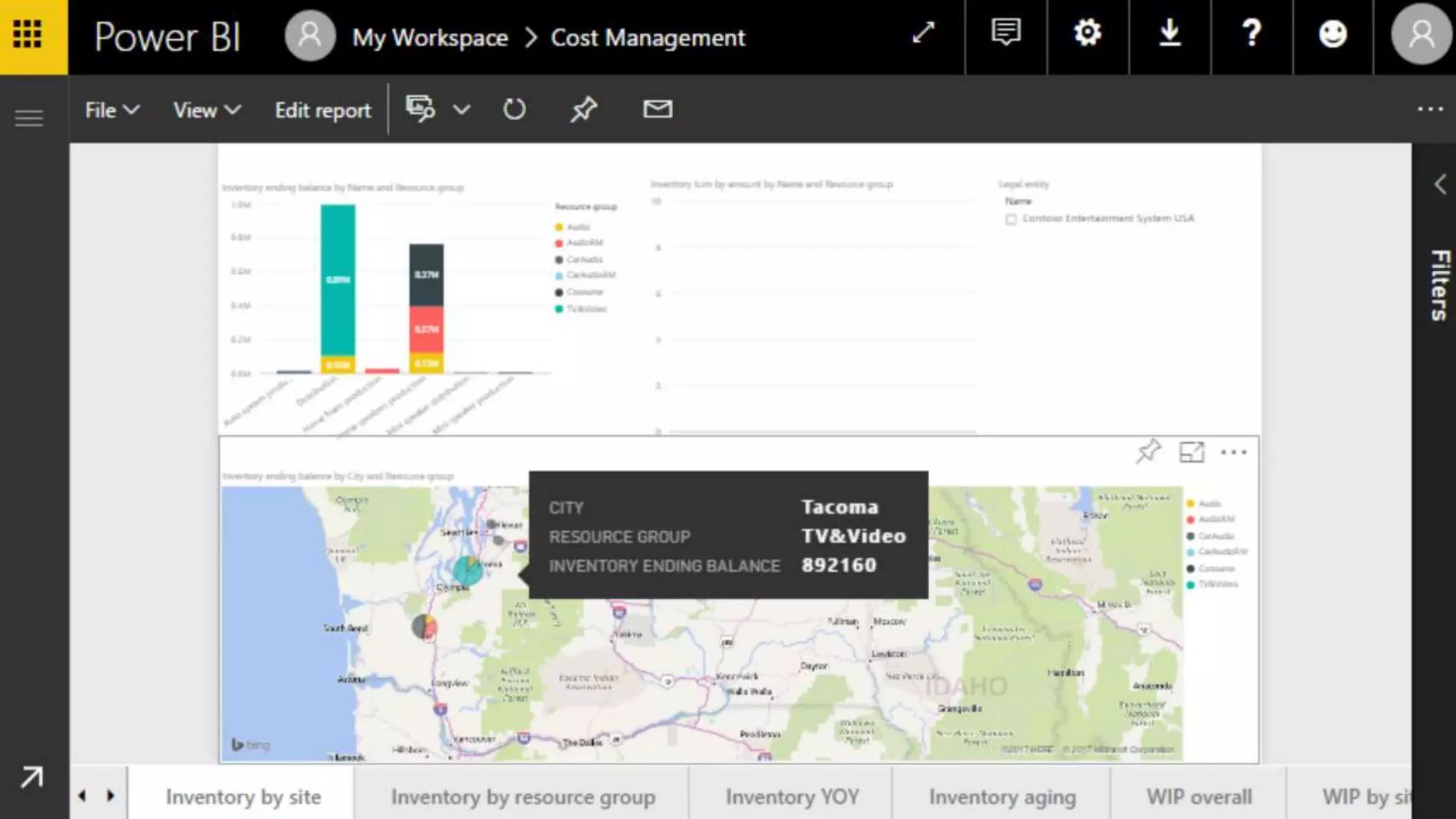This screenshot has width=1456, height=819.
Task: Expand the Filters pane chevron
Action: [1440, 184]
